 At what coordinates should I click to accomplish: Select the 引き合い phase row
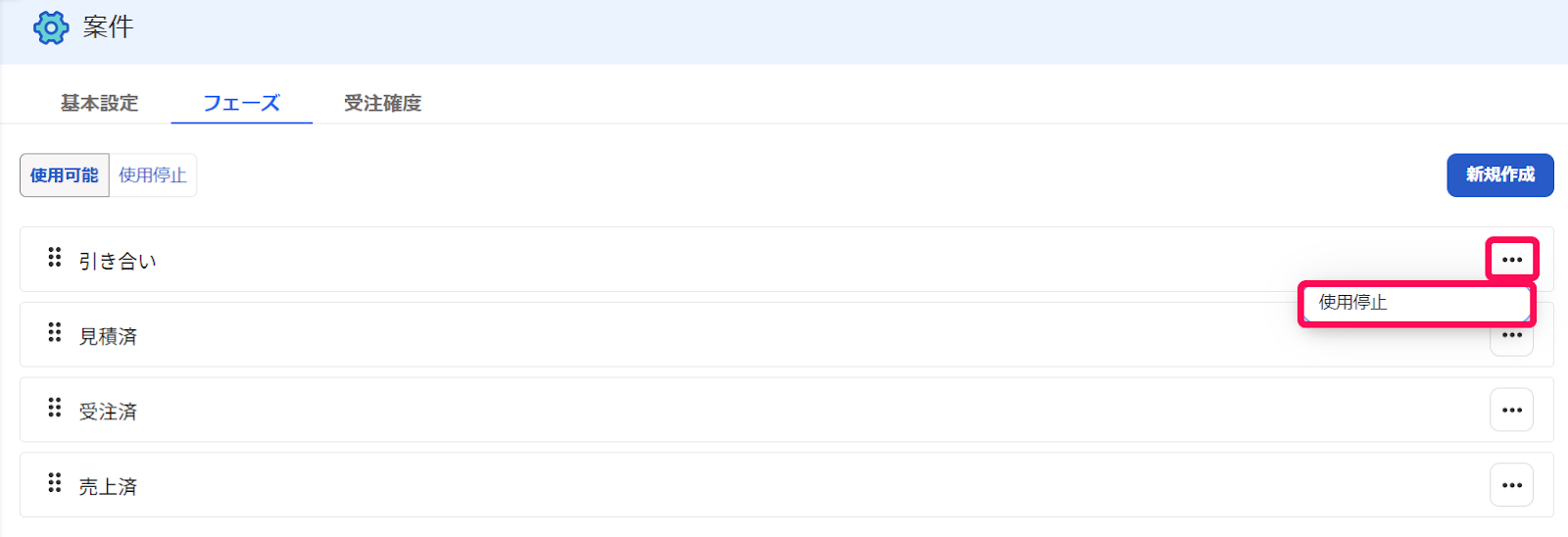[x=787, y=260]
